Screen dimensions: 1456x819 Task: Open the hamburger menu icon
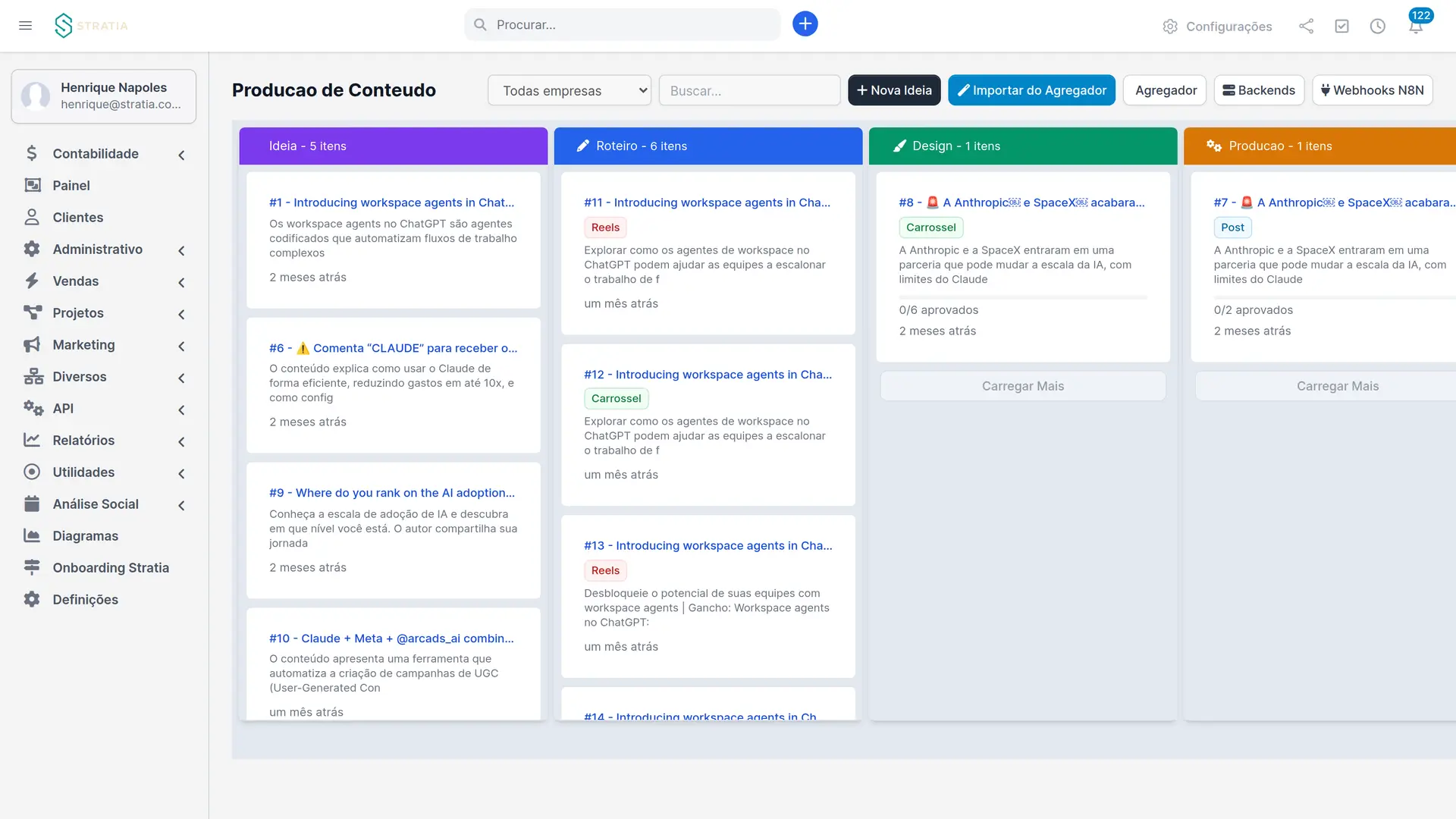click(x=25, y=26)
